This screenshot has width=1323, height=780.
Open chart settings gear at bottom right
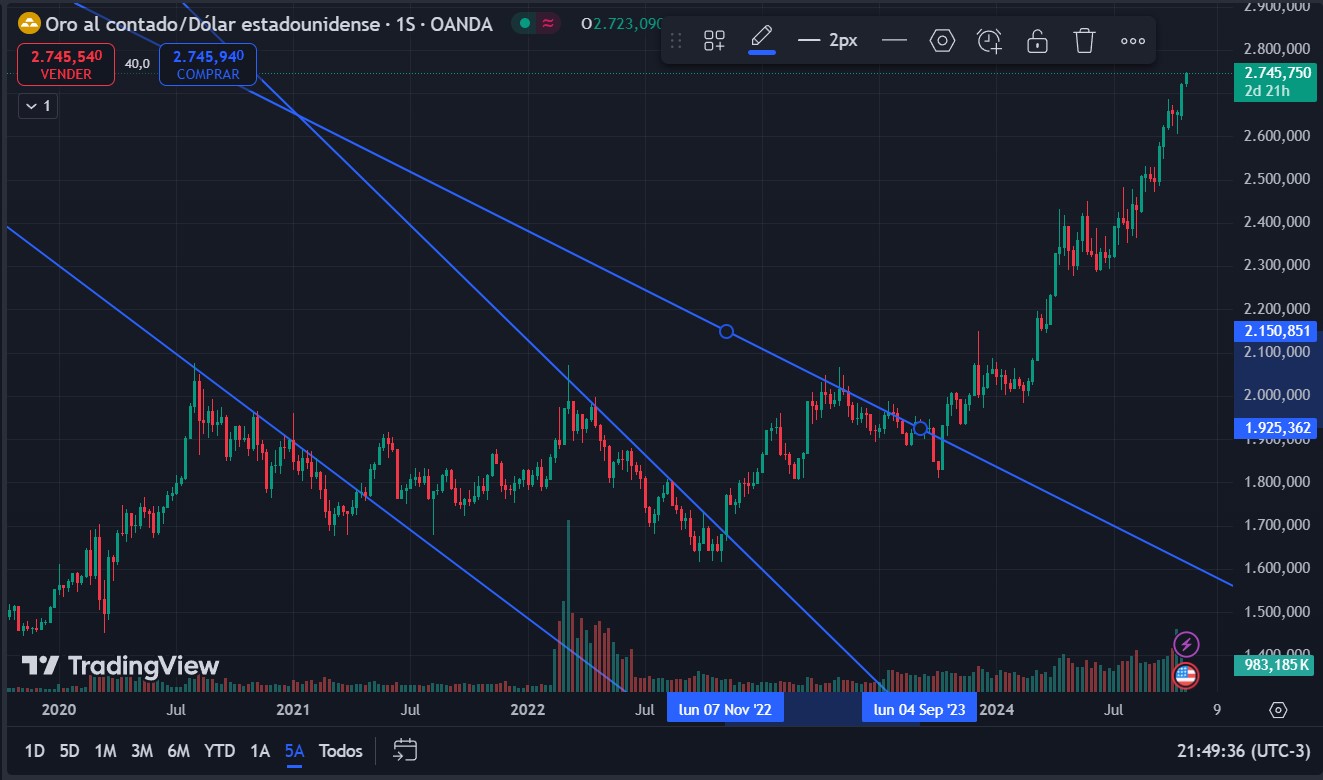coord(1277,710)
